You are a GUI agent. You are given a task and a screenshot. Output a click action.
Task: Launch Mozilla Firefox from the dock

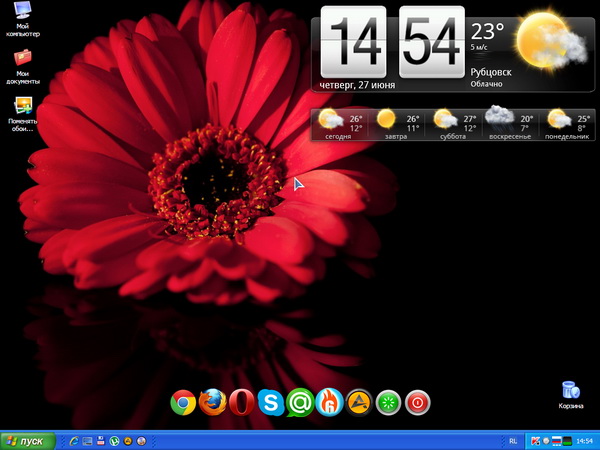pyautogui.click(x=212, y=403)
